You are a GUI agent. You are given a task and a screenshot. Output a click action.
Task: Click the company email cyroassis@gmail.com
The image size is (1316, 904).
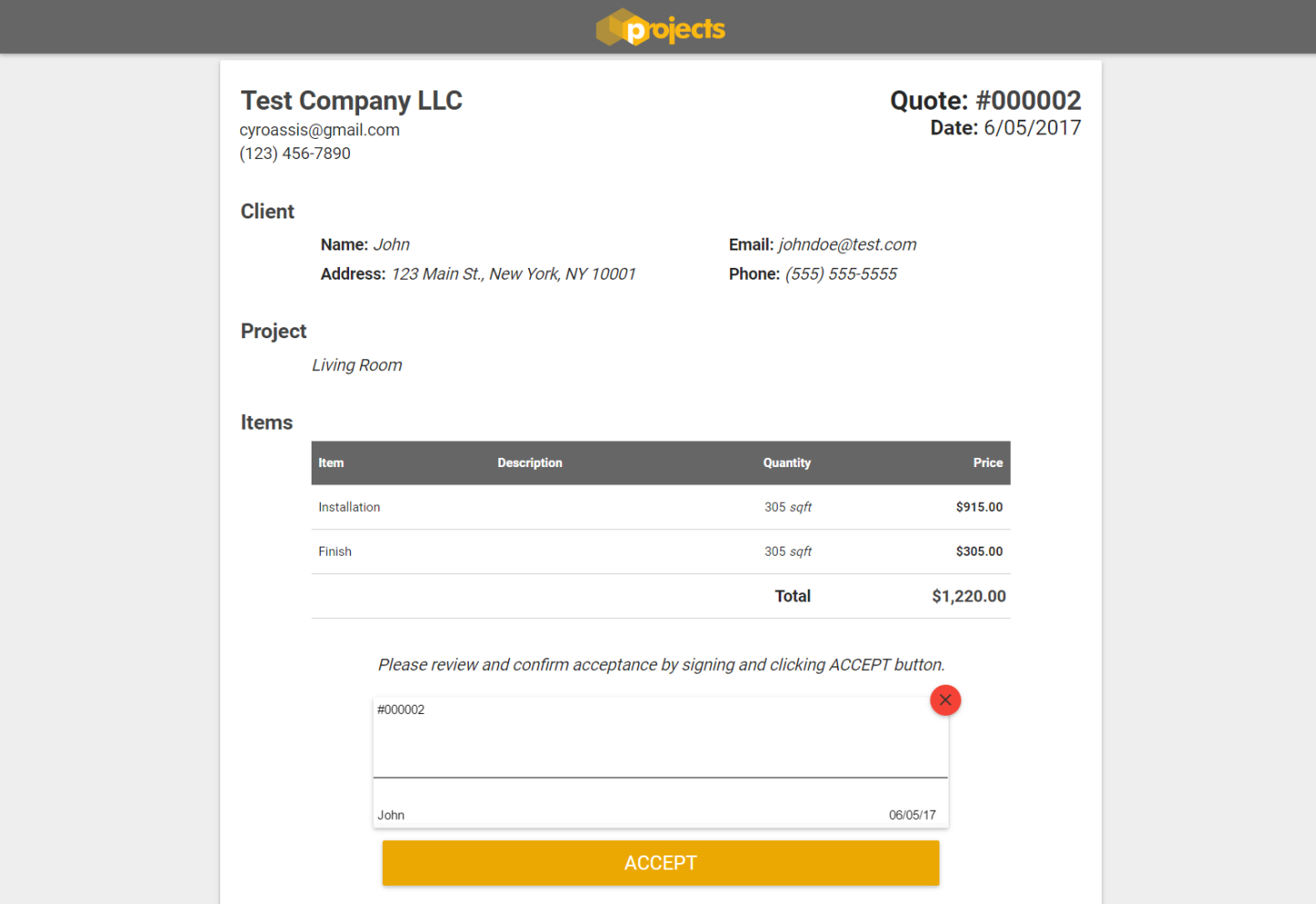320,130
